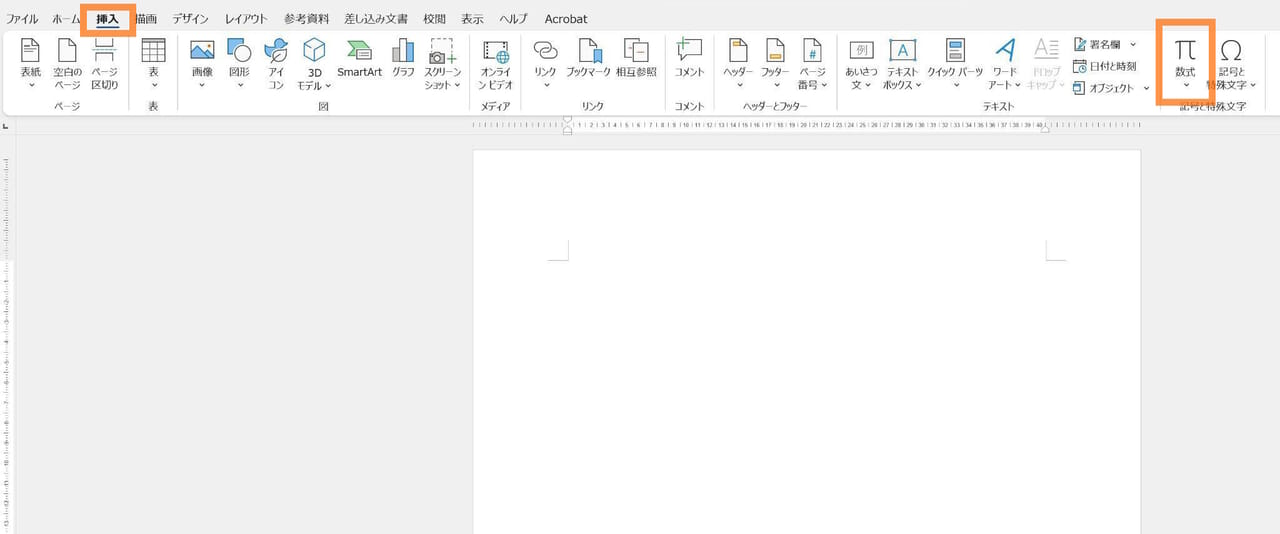
Task: Expand the ページ番号 page number menu
Action: [826, 86]
